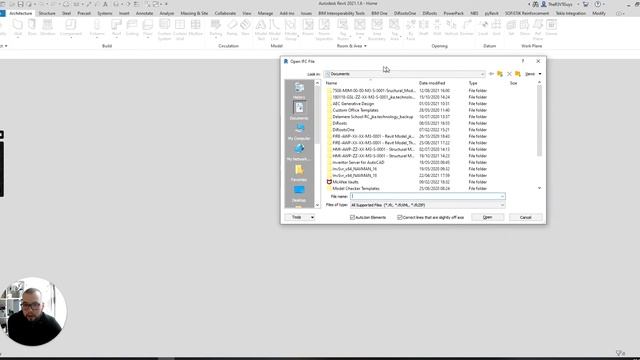Viewport: 640px width, 360px height.
Task: Expand the Tools button dropdown arrow
Action: pos(312,217)
